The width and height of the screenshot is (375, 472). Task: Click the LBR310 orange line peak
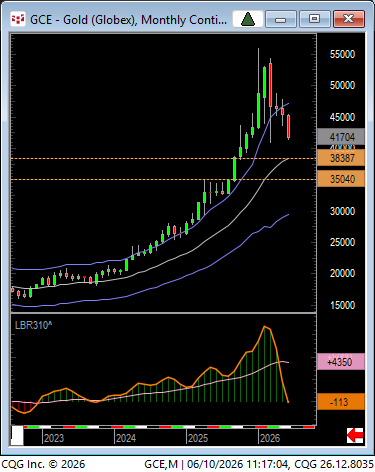coord(265,327)
